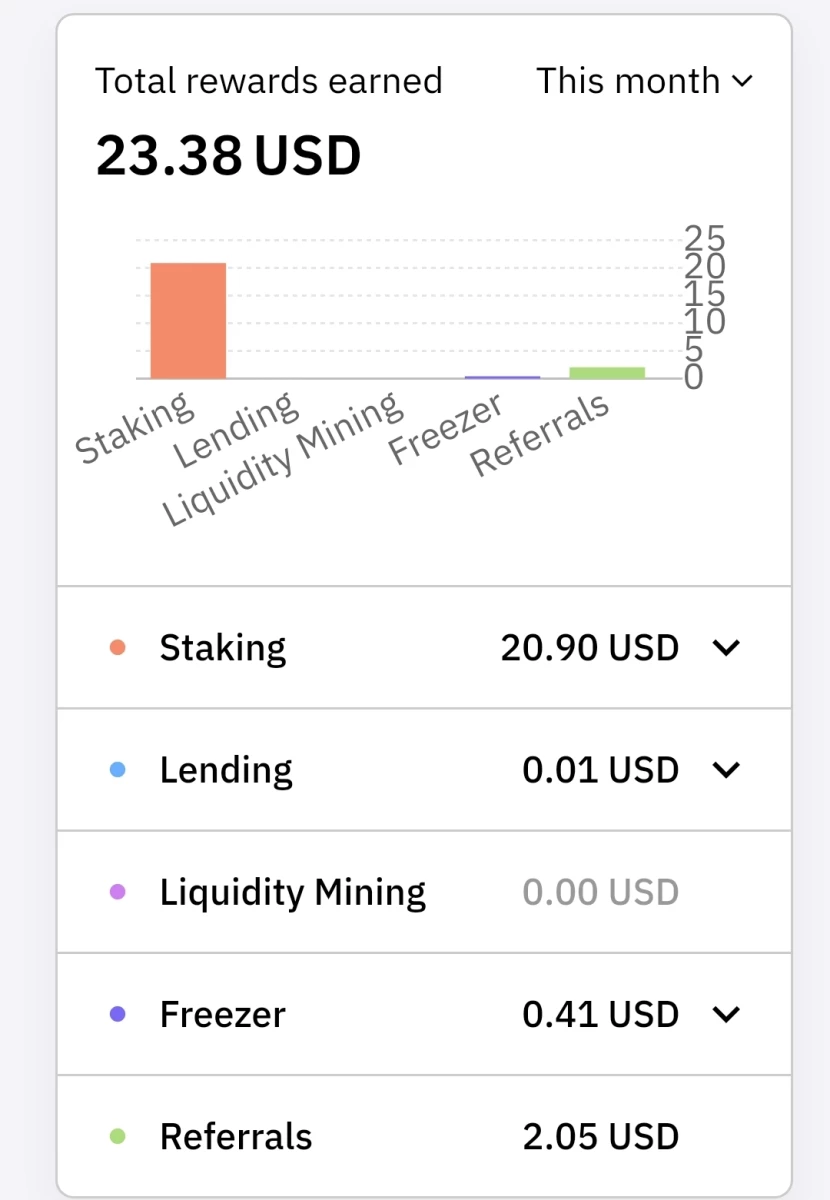Click the 20.90 USD staking amount
This screenshot has width=830, height=1200.
[x=590, y=648]
